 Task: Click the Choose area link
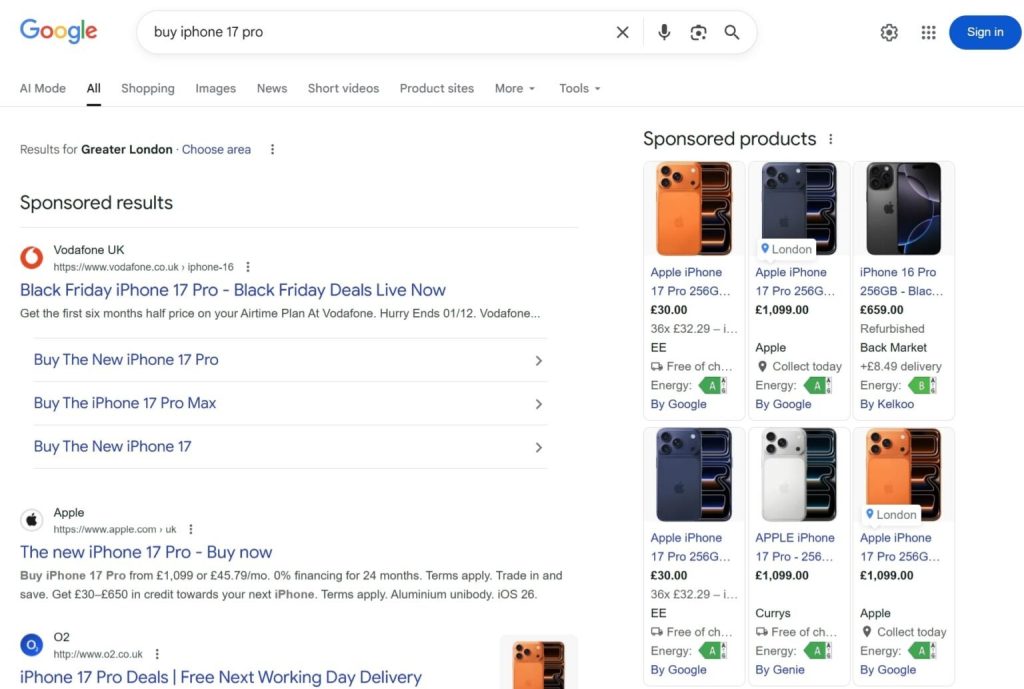click(216, 150)
